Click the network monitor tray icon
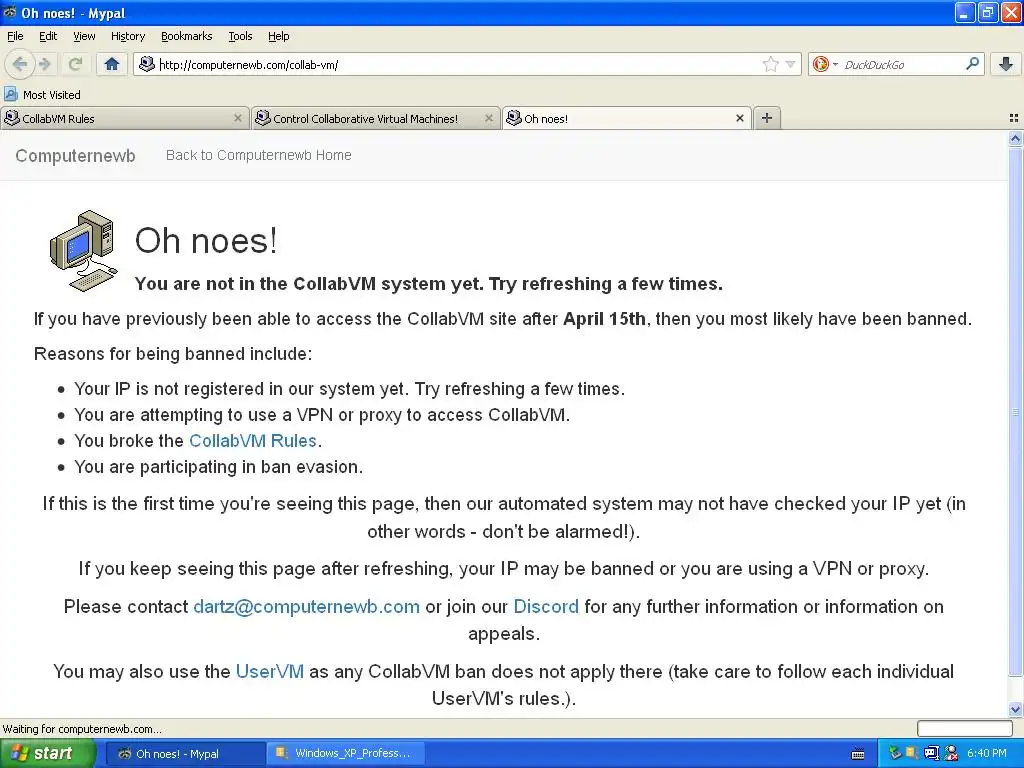 click(932, 754)
